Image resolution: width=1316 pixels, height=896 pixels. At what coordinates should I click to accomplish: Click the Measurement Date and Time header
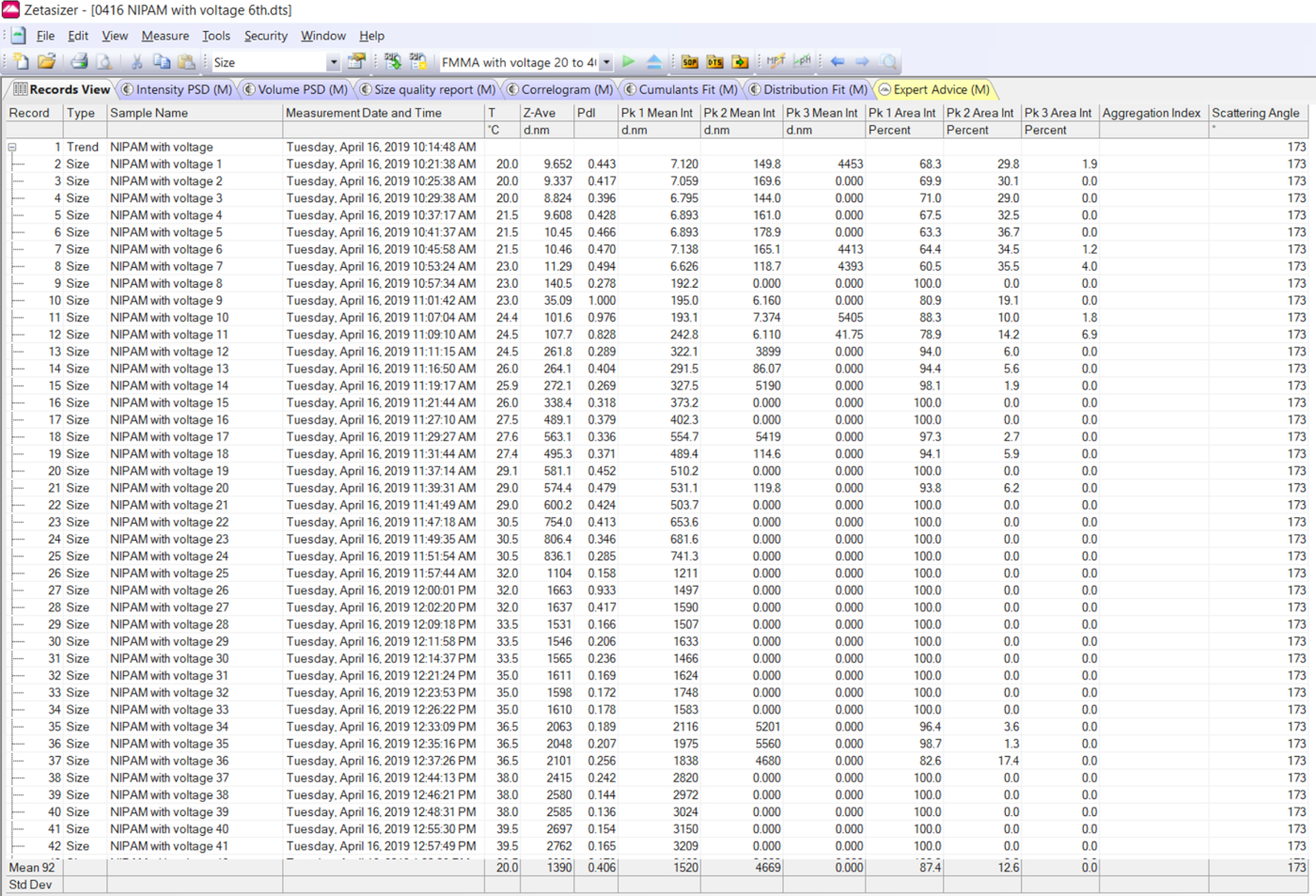pyautogui.click(x=363, y=113)
